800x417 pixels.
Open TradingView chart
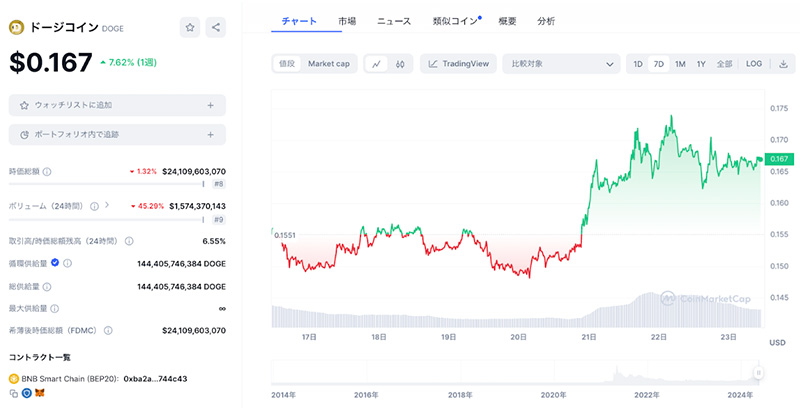point(458,64)
